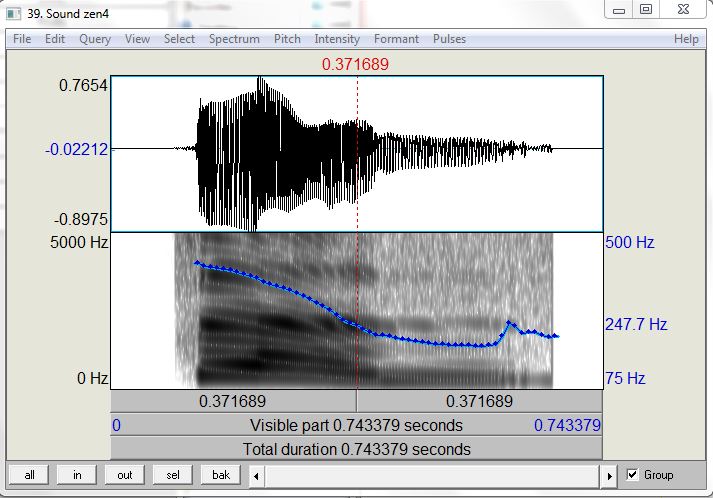Click the horizontal scrollbar track
This screenshot has height=498, width=713.
[x=432, y=476]
